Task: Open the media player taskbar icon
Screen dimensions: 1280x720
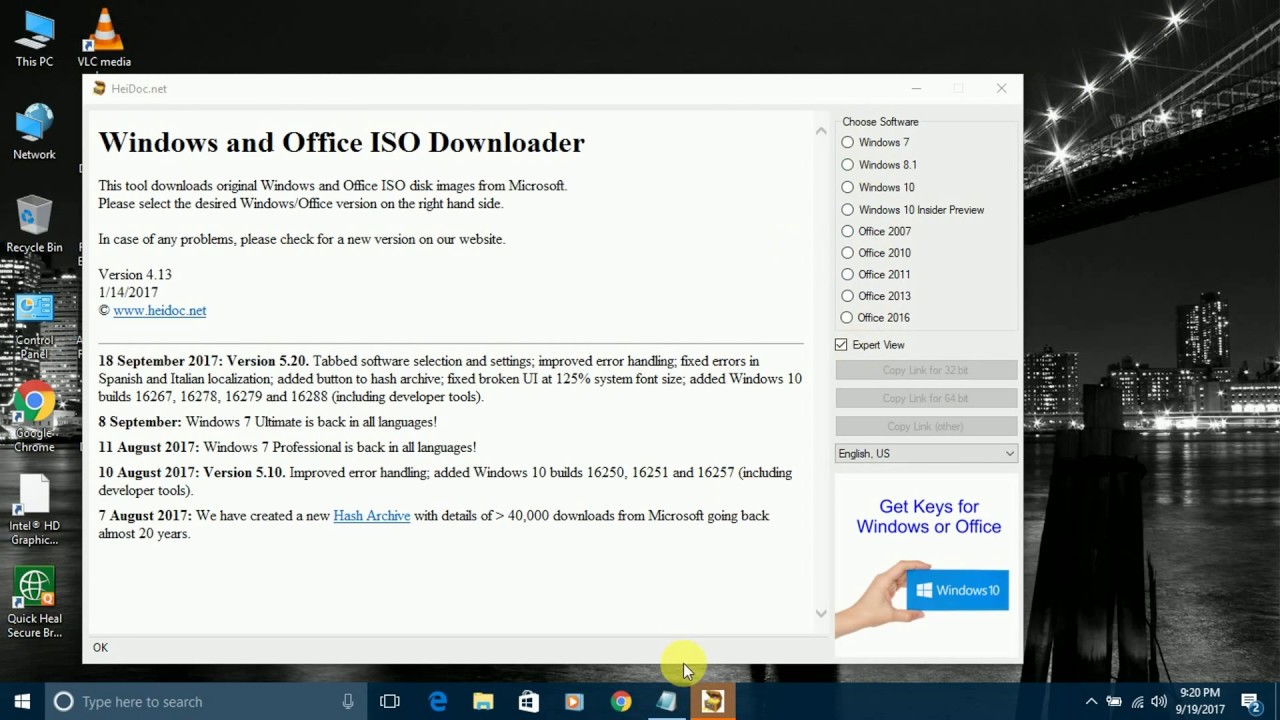Action: 574,701
